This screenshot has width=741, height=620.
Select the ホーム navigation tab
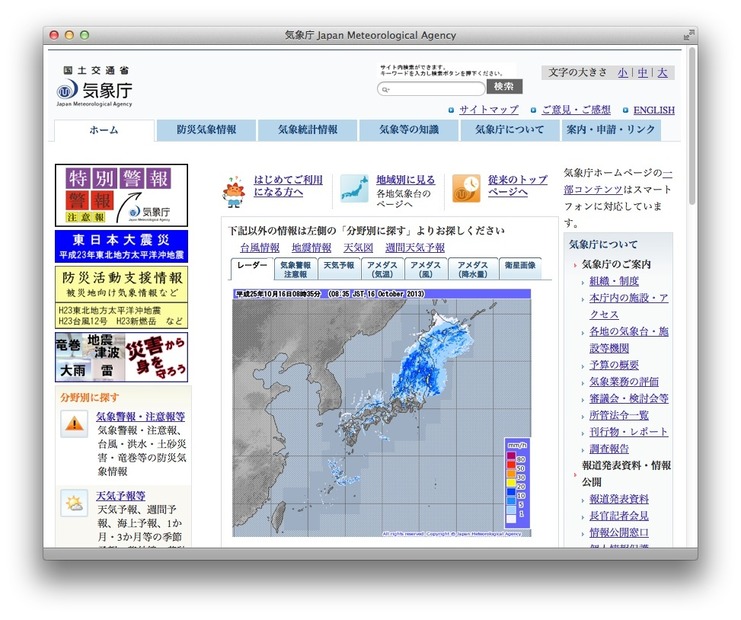(104, 130)
